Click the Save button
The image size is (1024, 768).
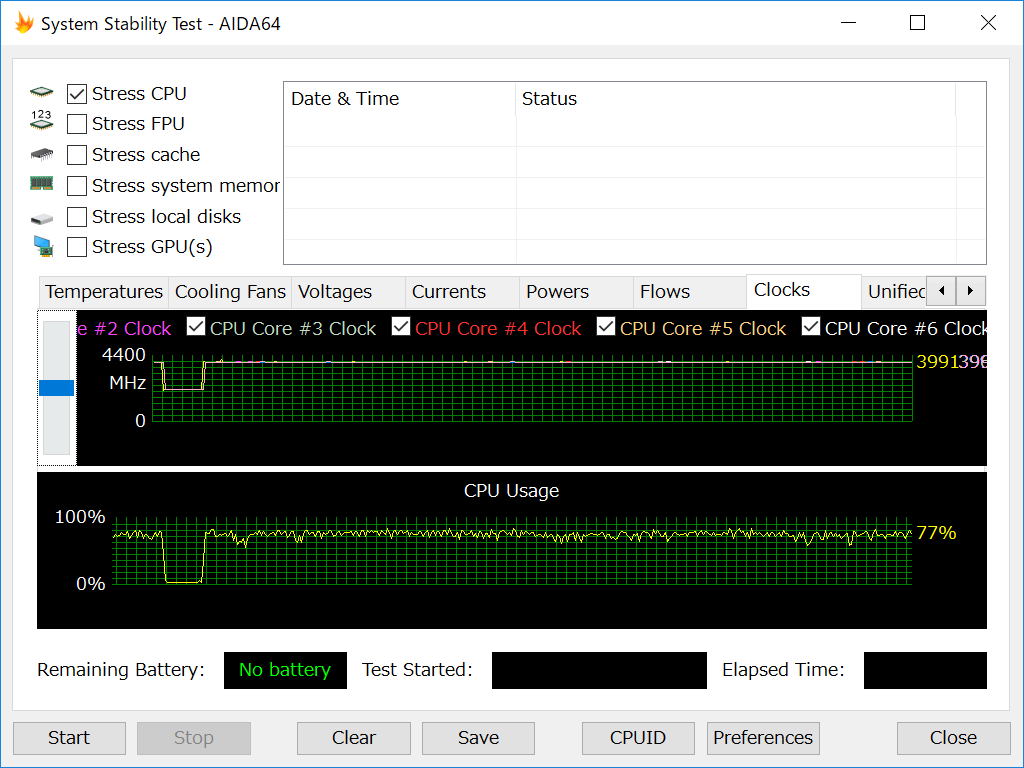click(479, 738)
